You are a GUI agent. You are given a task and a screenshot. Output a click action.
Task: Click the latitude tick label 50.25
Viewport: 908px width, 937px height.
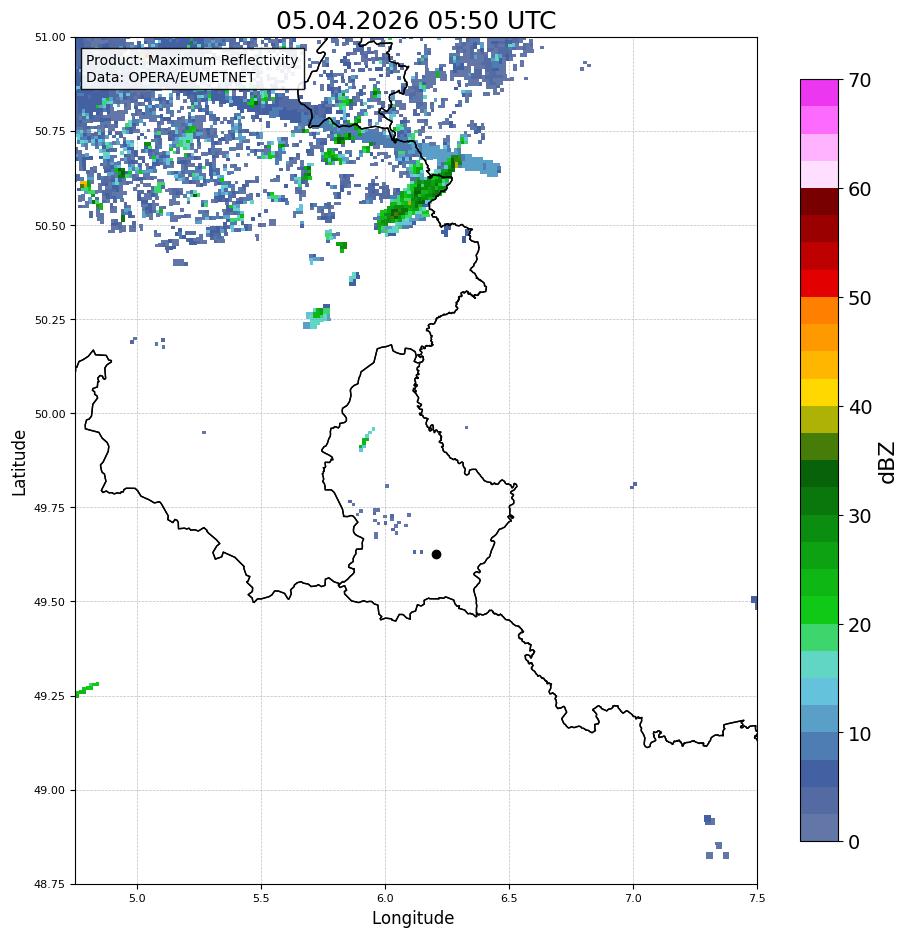50,320
